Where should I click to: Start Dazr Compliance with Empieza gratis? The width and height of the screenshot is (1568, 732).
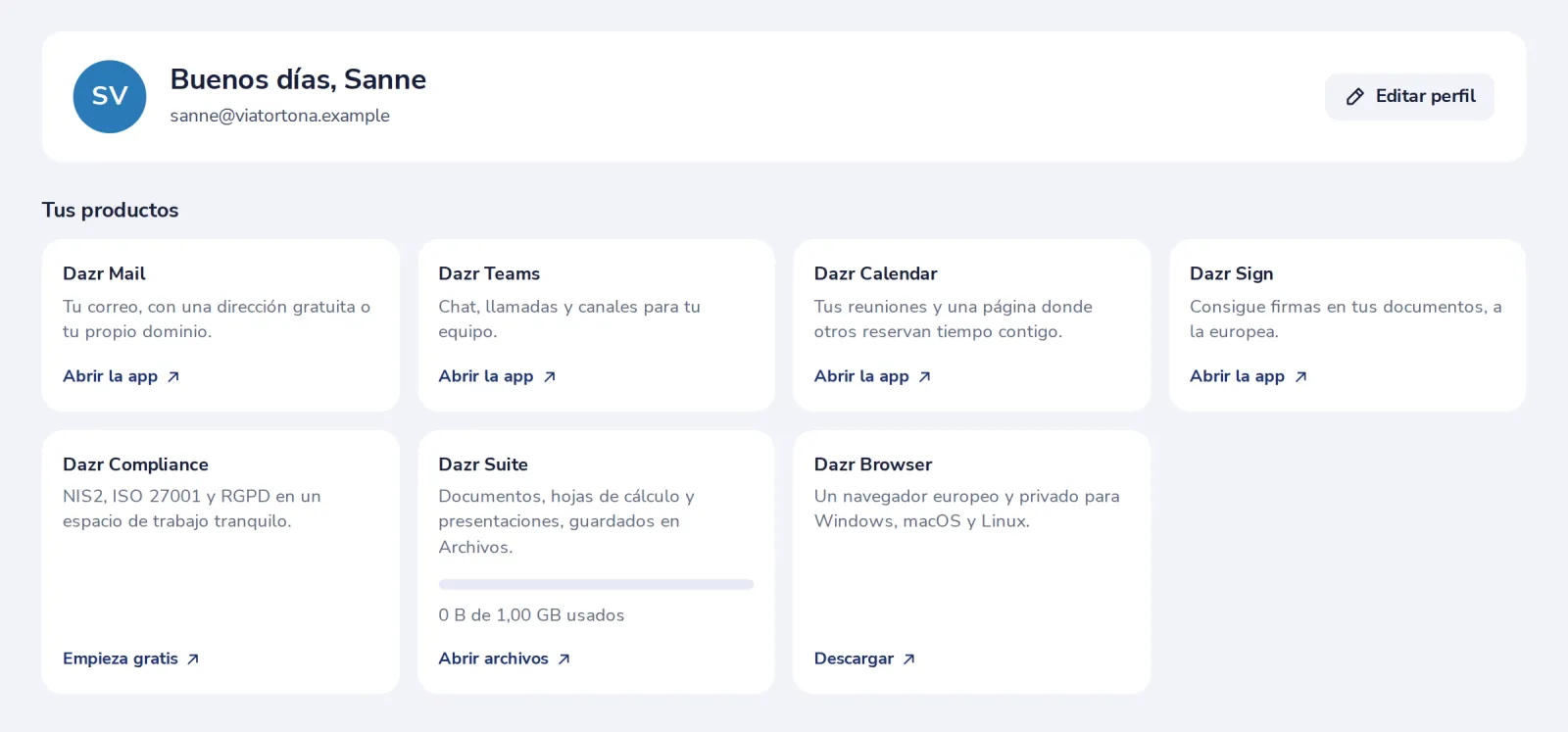(x=131, y=659)
